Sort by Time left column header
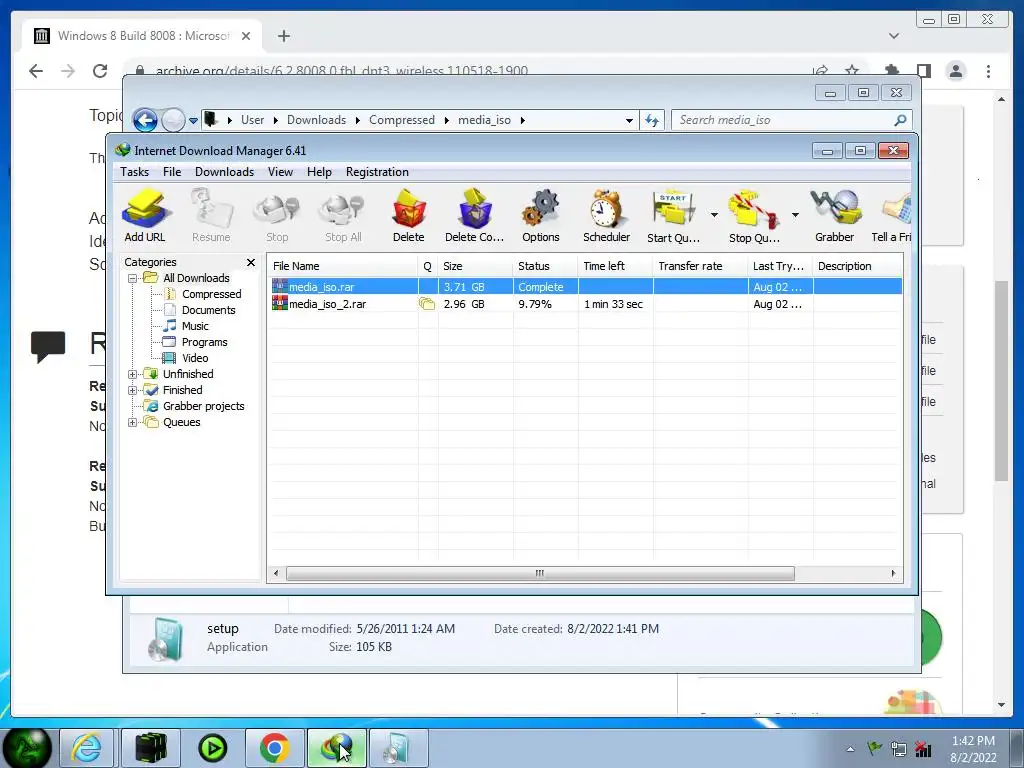This screenshot has width=1024, height=768. pyautogui.click(x=615, y=266)
